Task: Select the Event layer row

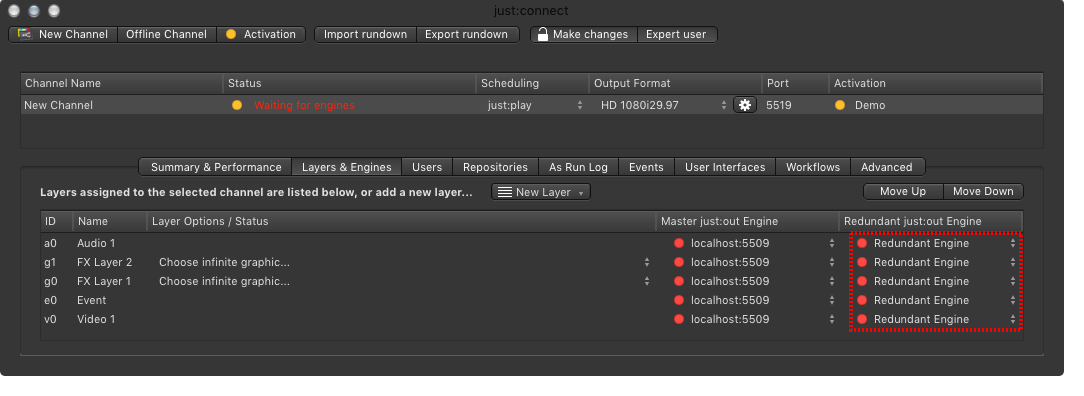Action: 532,301
